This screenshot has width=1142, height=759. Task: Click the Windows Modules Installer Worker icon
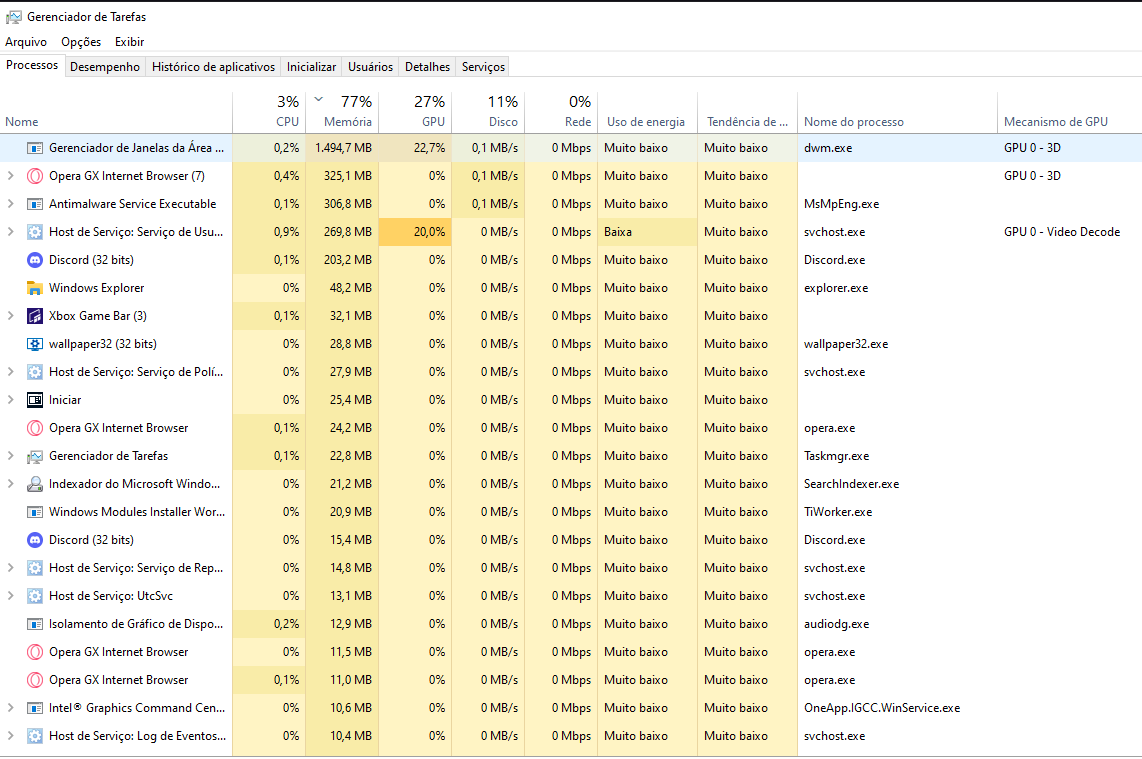[x=34, y=512]
